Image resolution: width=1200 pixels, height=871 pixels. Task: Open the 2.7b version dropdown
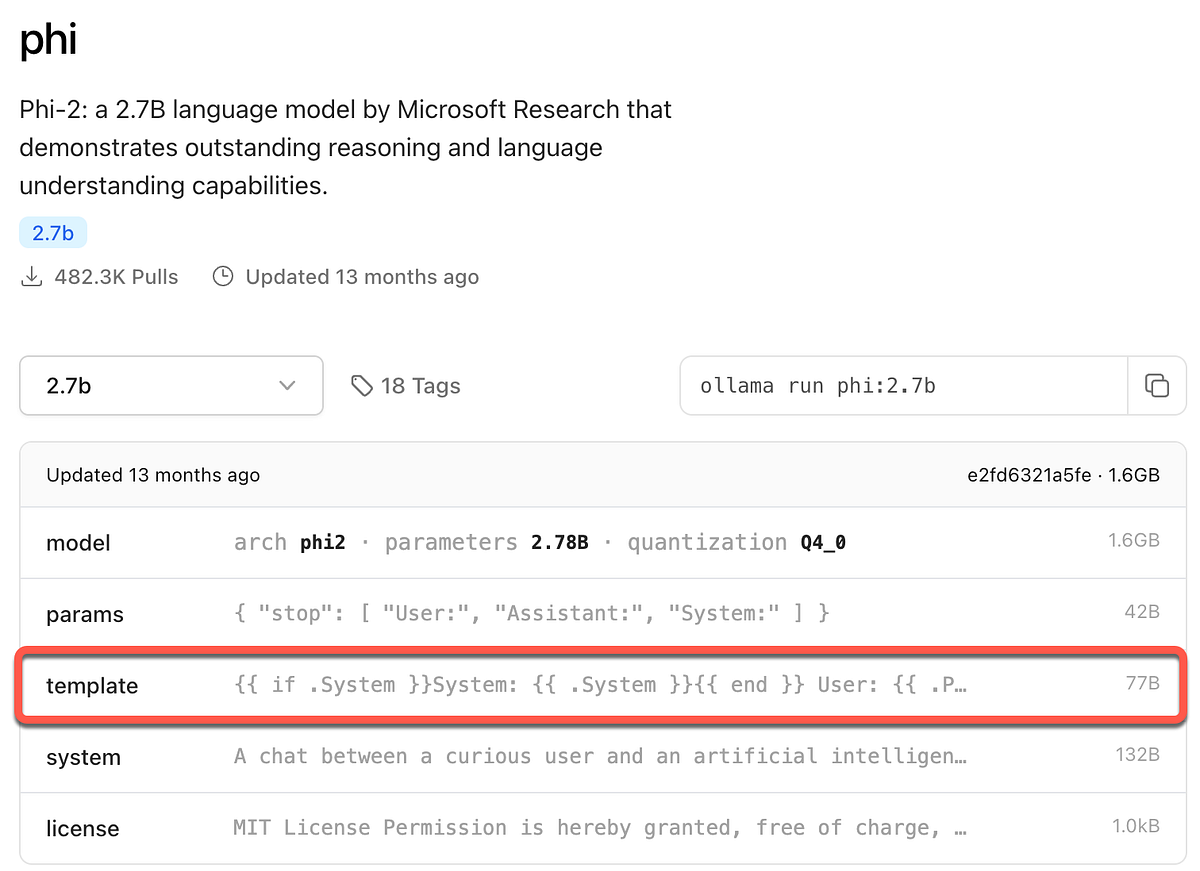(x=170, y=385)
